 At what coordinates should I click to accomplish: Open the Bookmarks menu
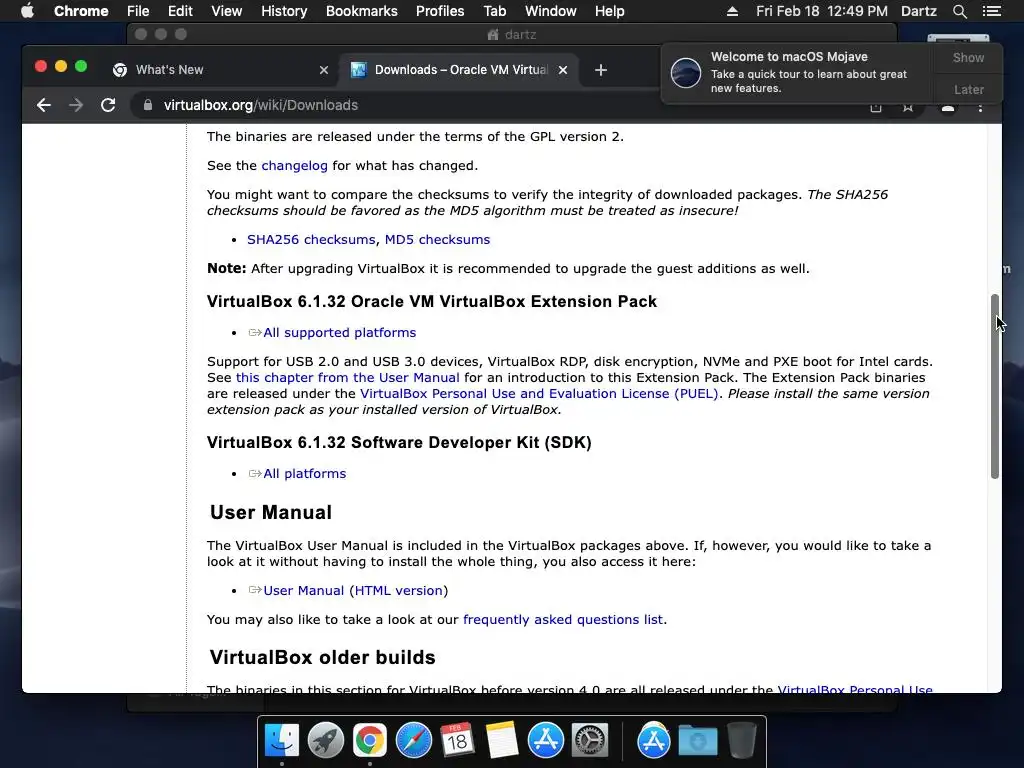[362, 11]
